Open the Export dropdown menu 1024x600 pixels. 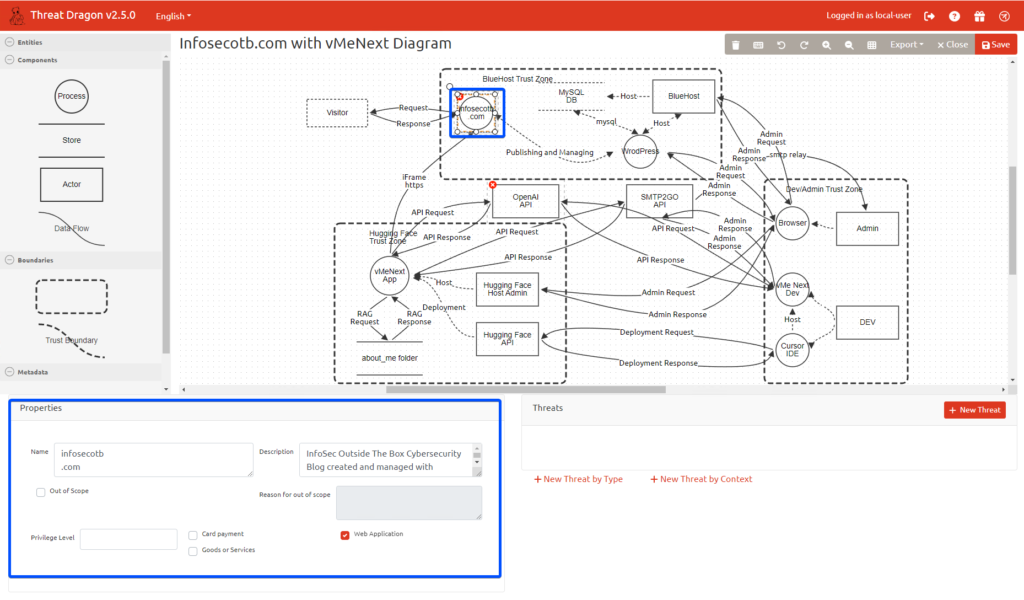click(x=906, y=45)
